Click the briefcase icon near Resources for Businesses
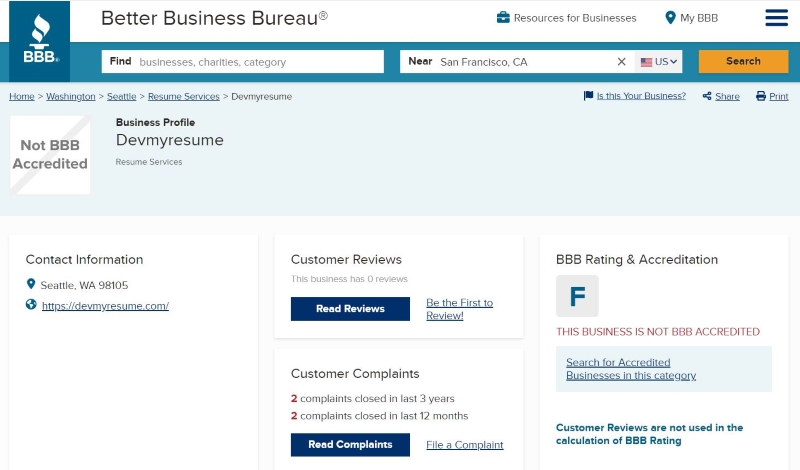This screenshot has width=800, height=470. (x=503, y=17)
